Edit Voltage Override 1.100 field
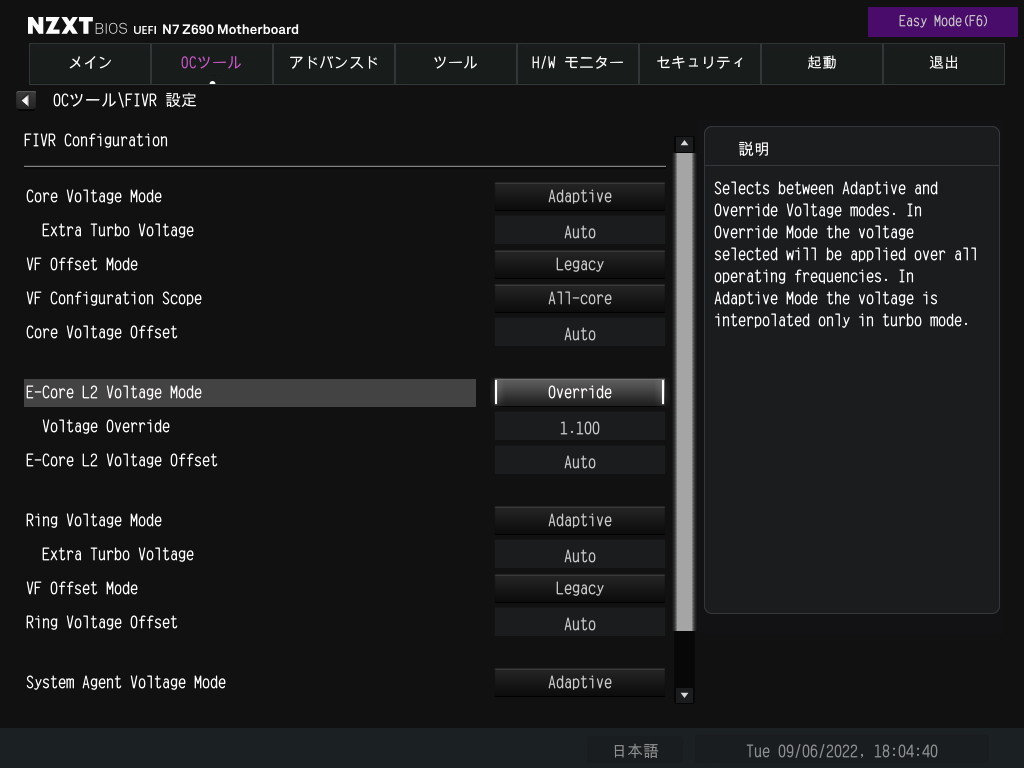 click(580, 428)
